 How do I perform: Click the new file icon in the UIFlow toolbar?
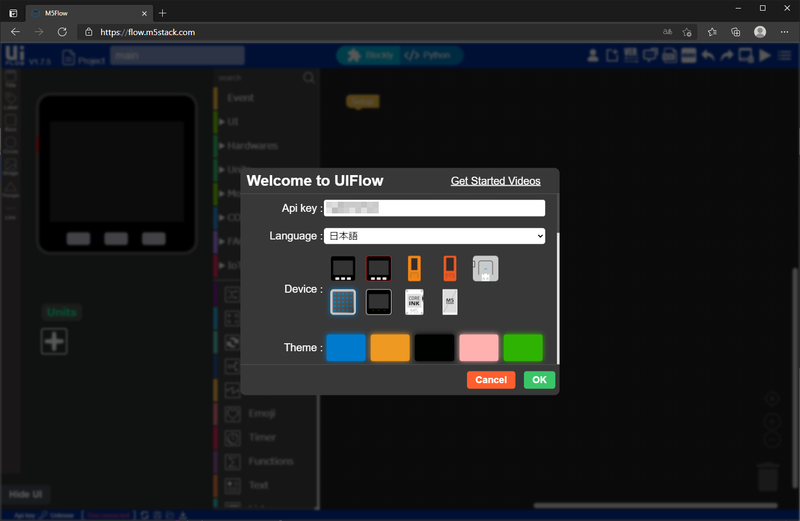612,55
